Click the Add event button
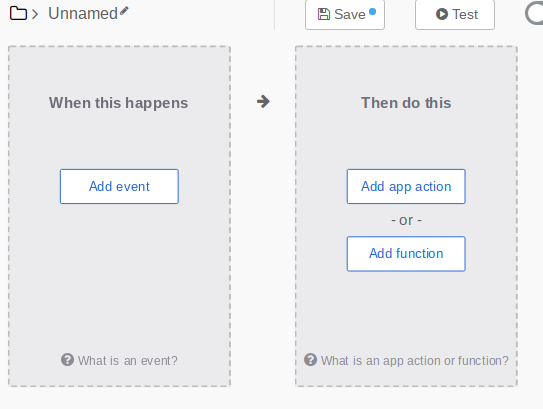 [x=119, y=186]
